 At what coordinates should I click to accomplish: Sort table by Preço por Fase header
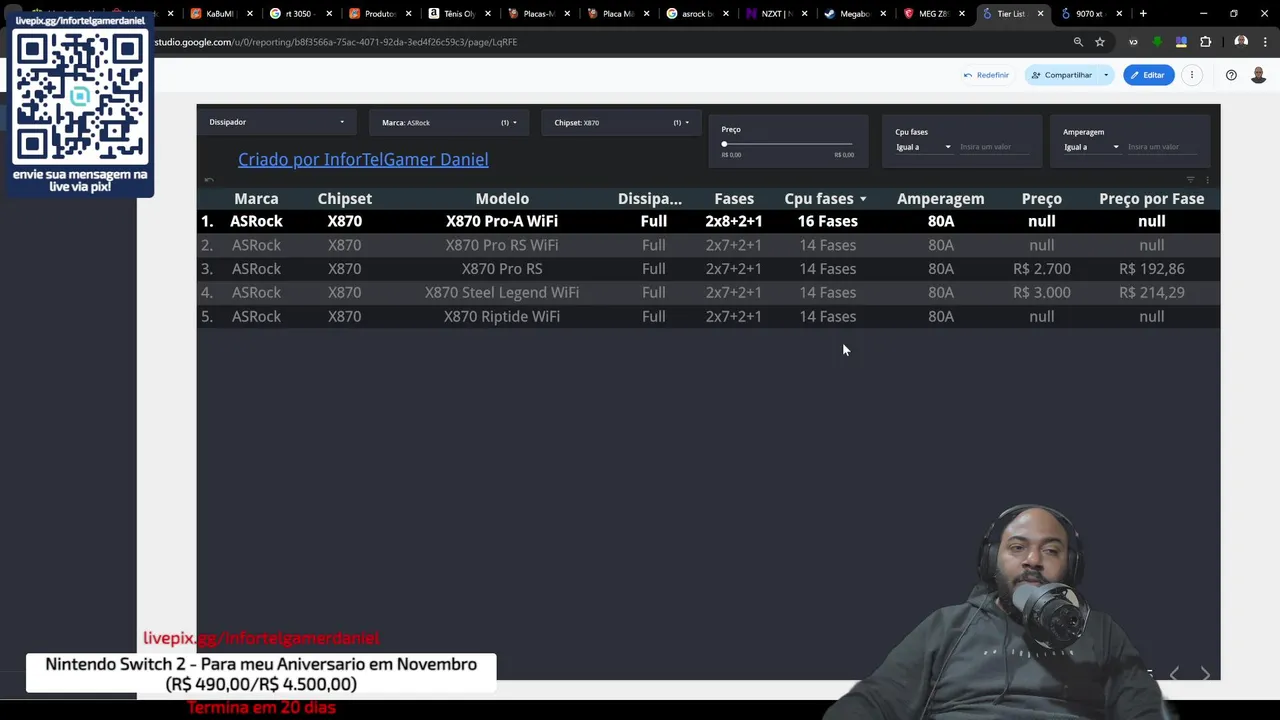[1151, 199]
